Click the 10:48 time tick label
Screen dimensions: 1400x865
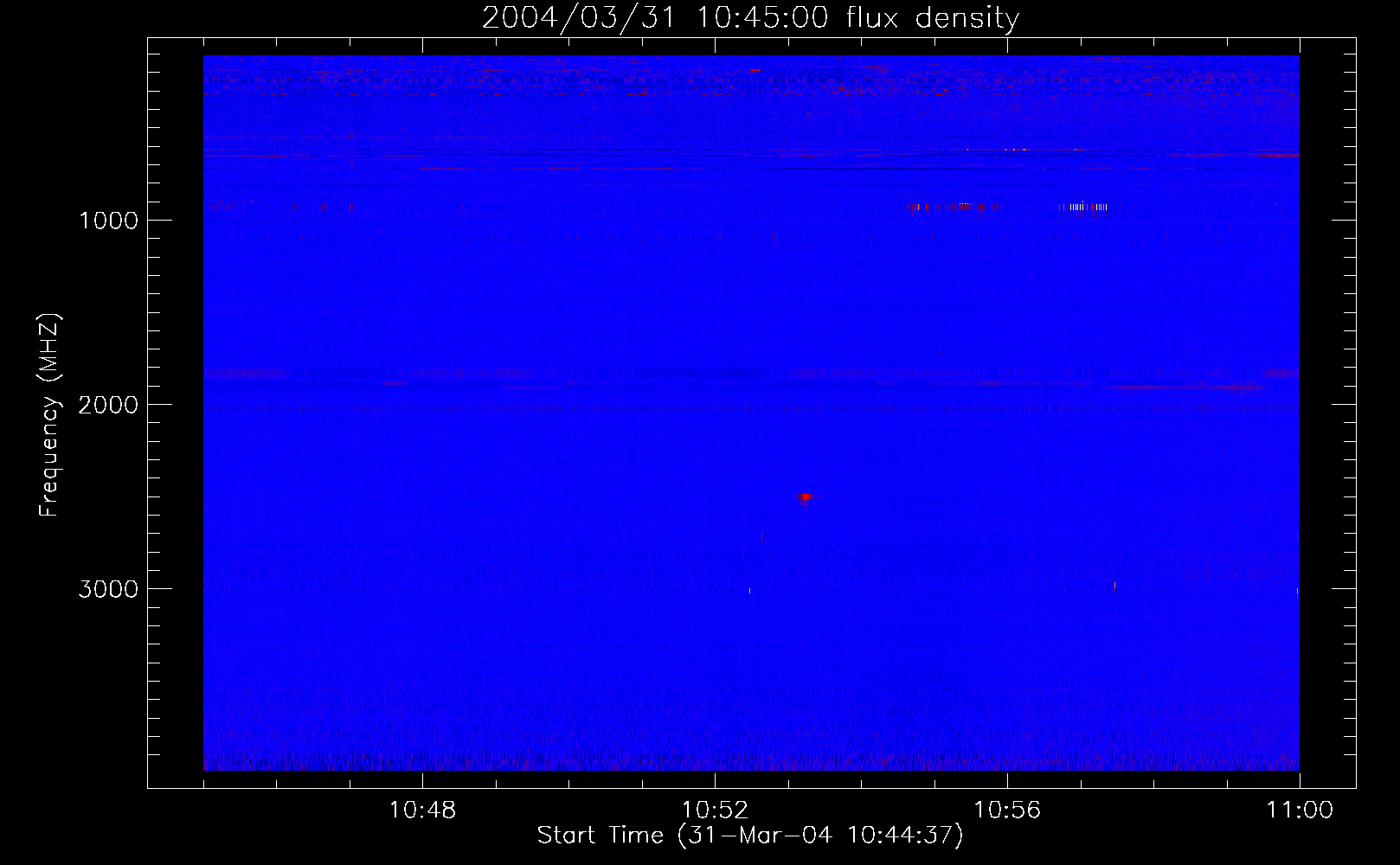[x=422, y=811]
